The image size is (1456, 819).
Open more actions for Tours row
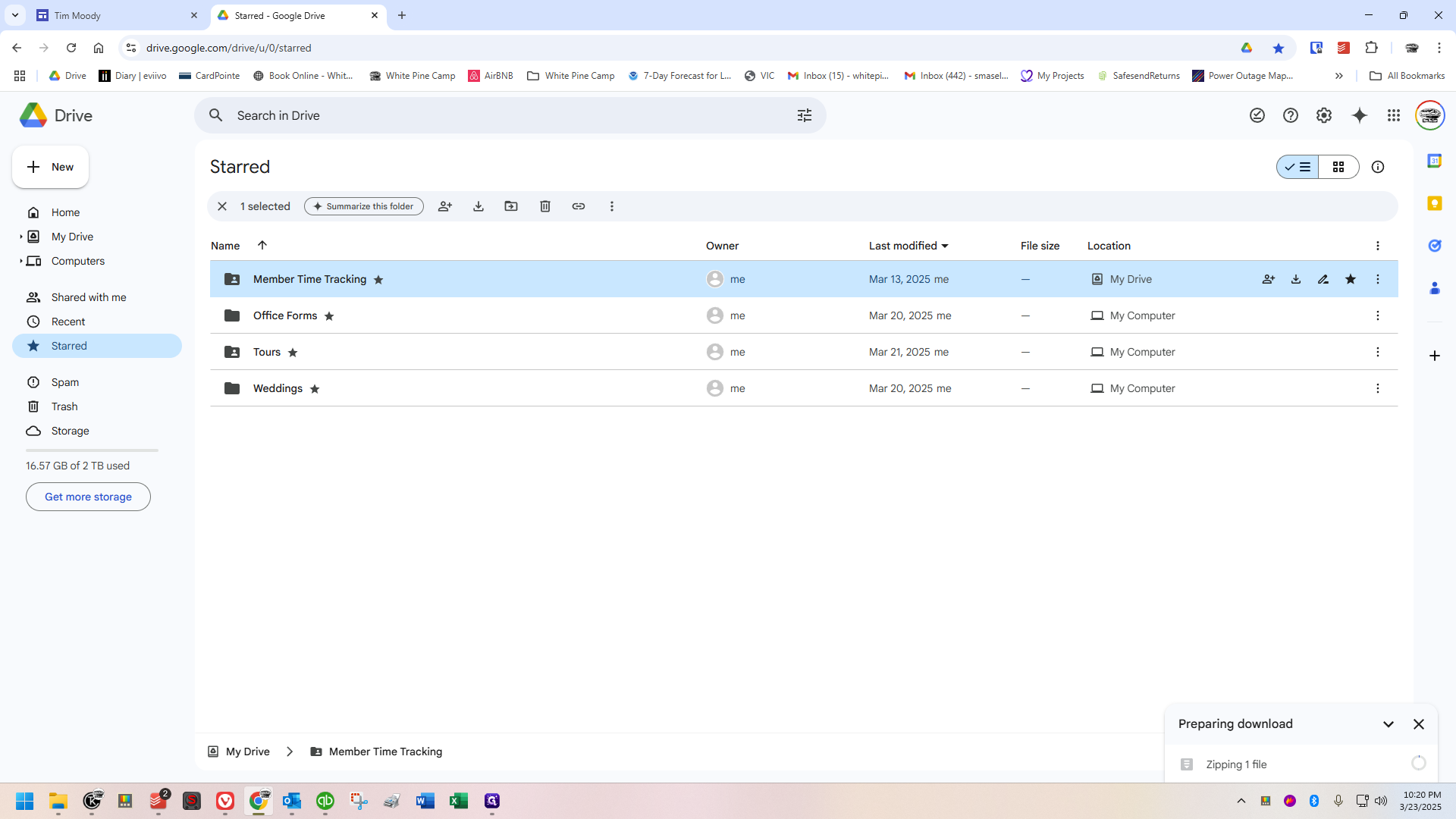click(1378, 352)
